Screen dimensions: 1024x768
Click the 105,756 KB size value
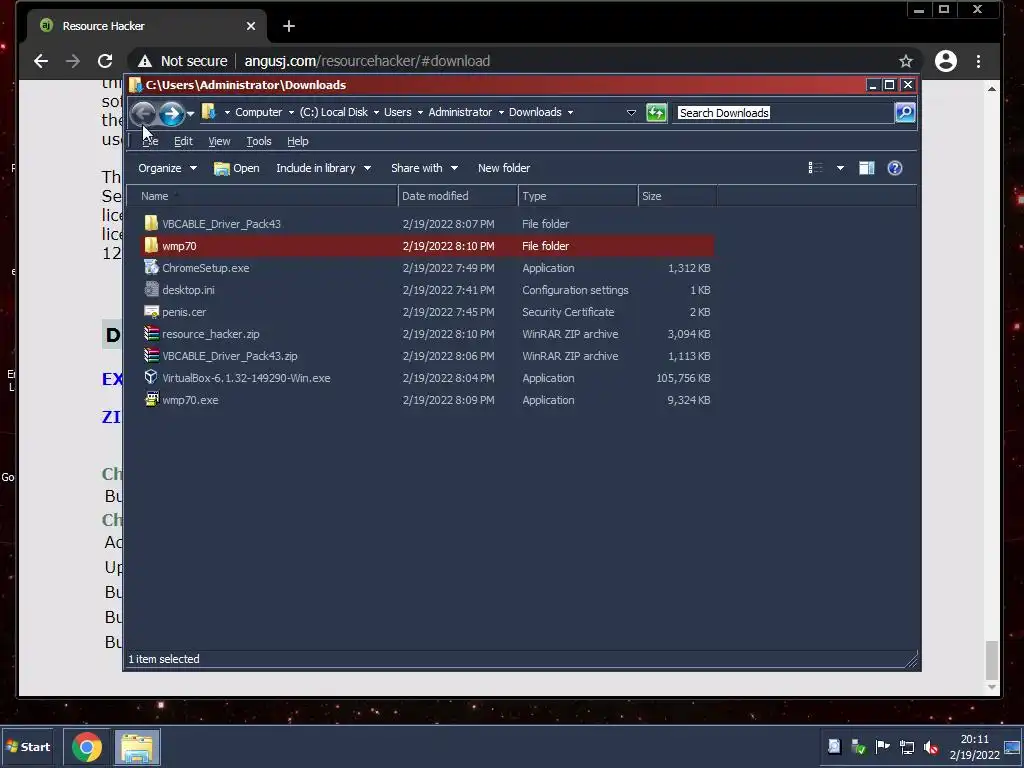coord(683,378)
